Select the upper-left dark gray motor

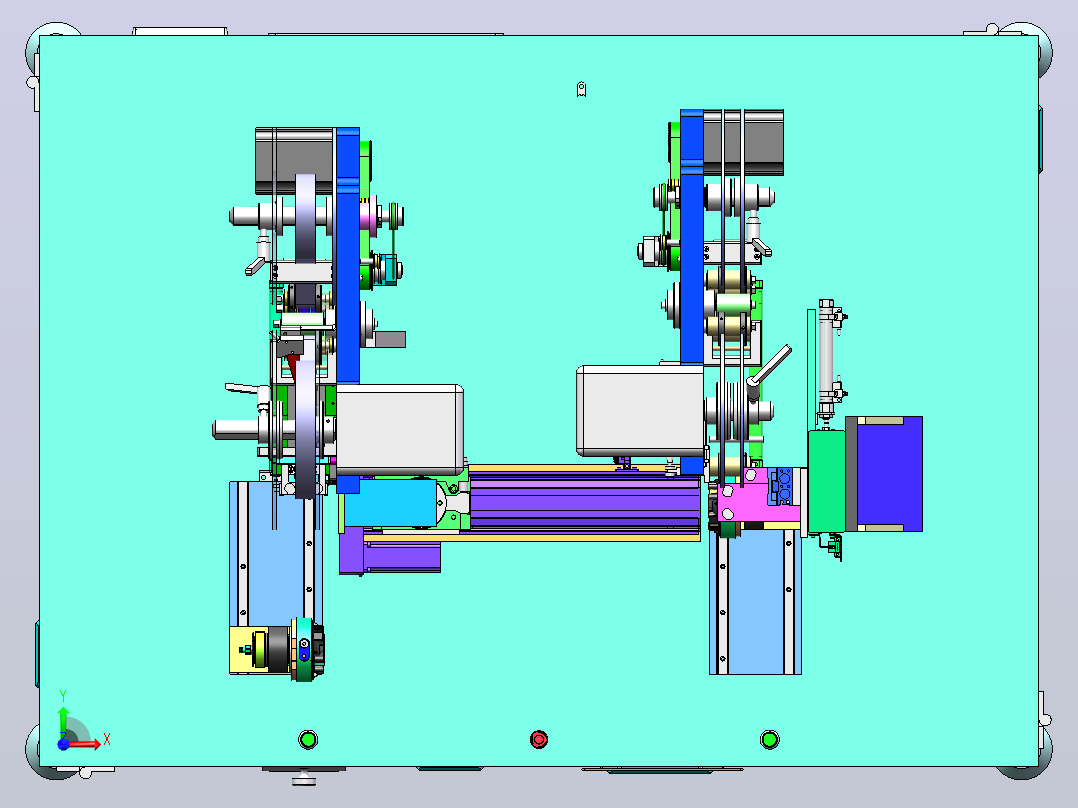tap(295, 161)
